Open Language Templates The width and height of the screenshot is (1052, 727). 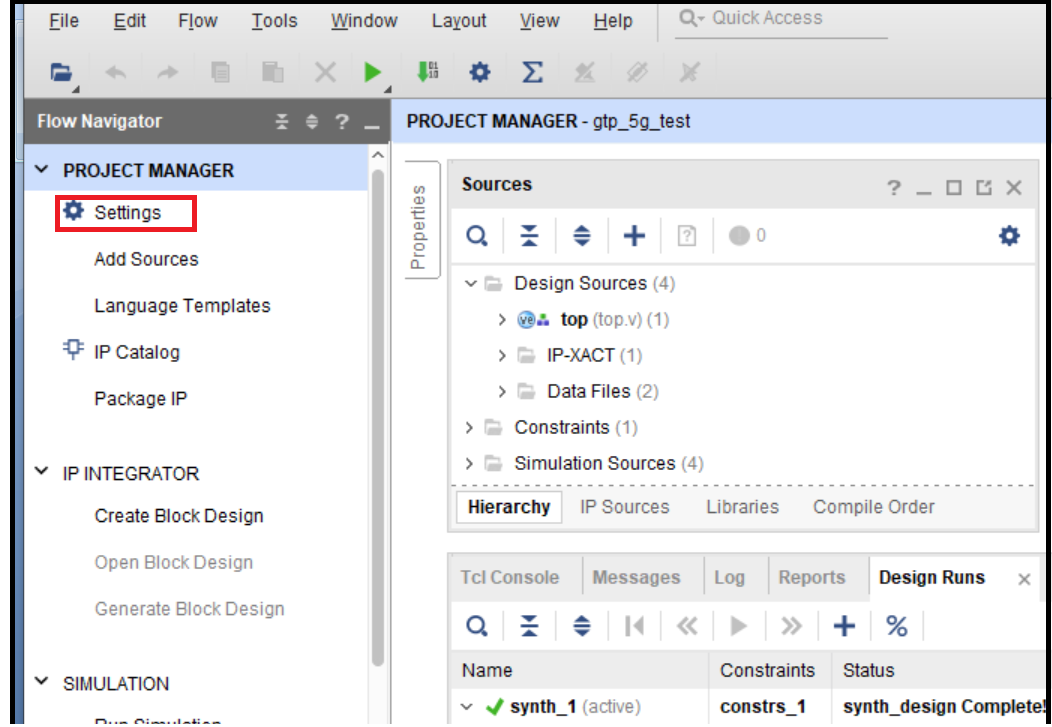(x=182, y=306)
